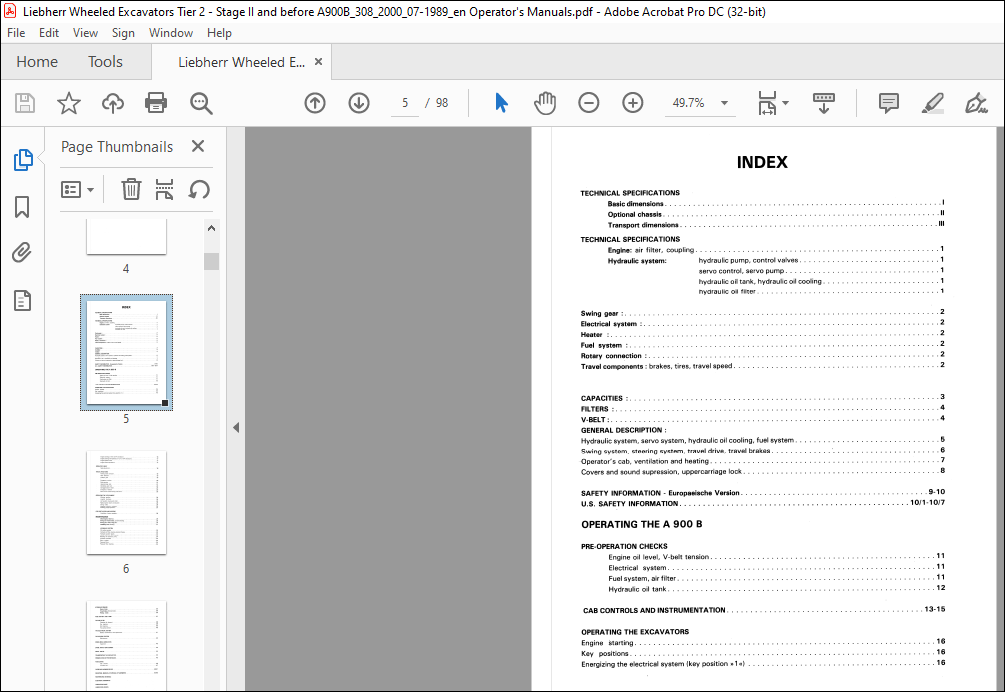Open Bookmarks sidebar panel

coord(22,207)
